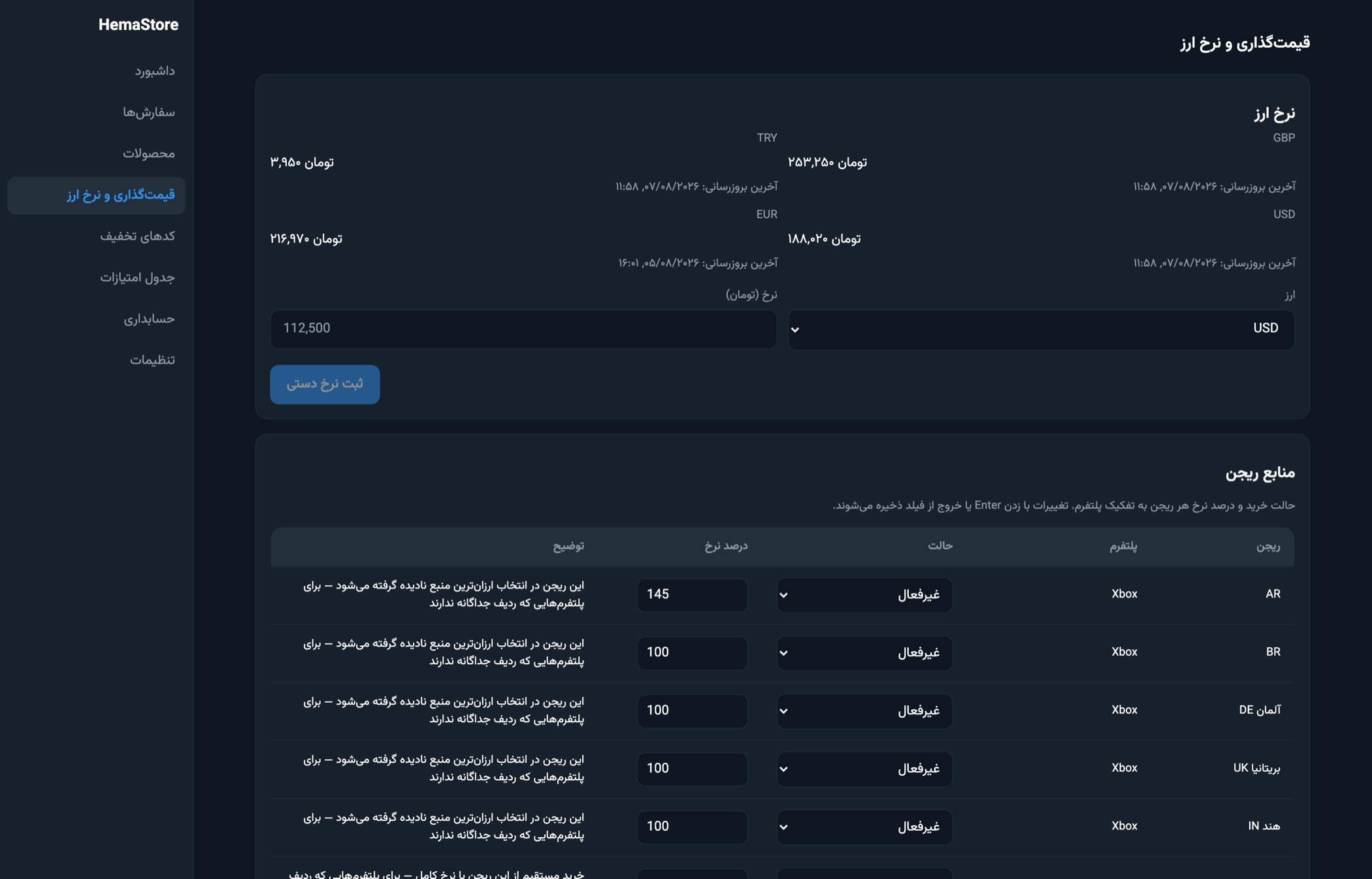Click the Xbox platform cell in هند IN row
Viewport: 1372px width, 879px height.
coord(1124,827)
